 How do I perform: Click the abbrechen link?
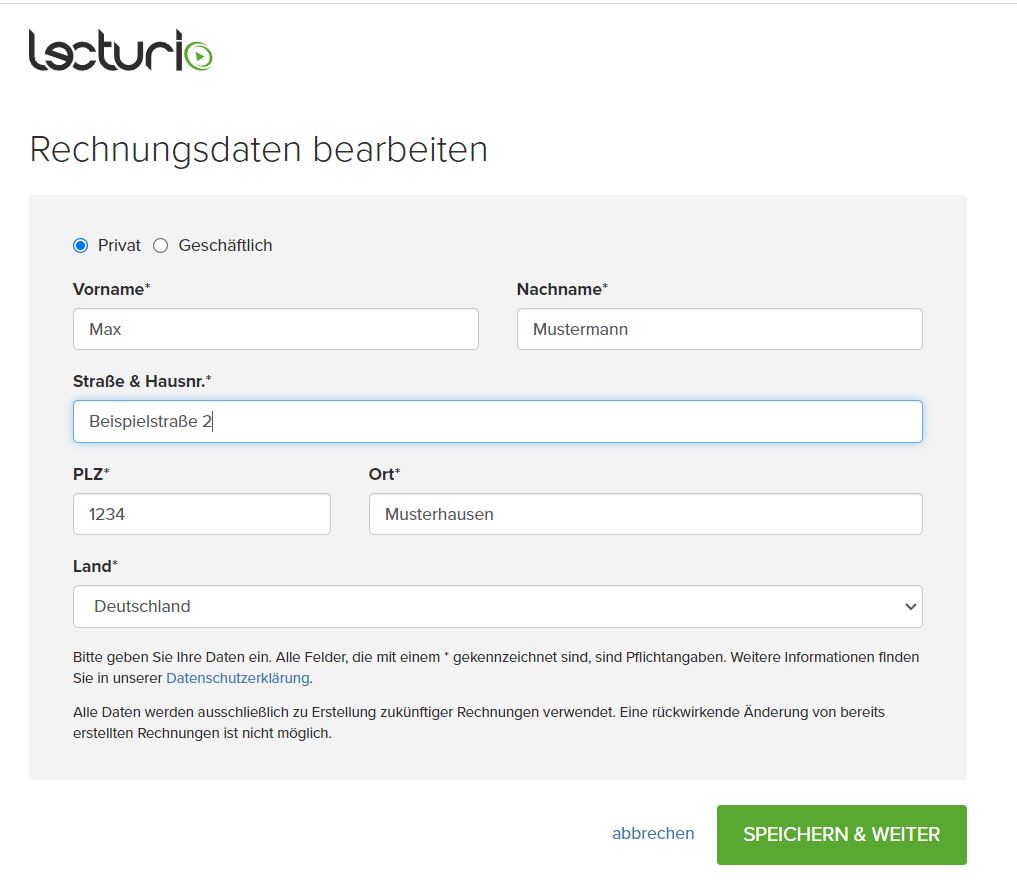(x=653, y=833)
